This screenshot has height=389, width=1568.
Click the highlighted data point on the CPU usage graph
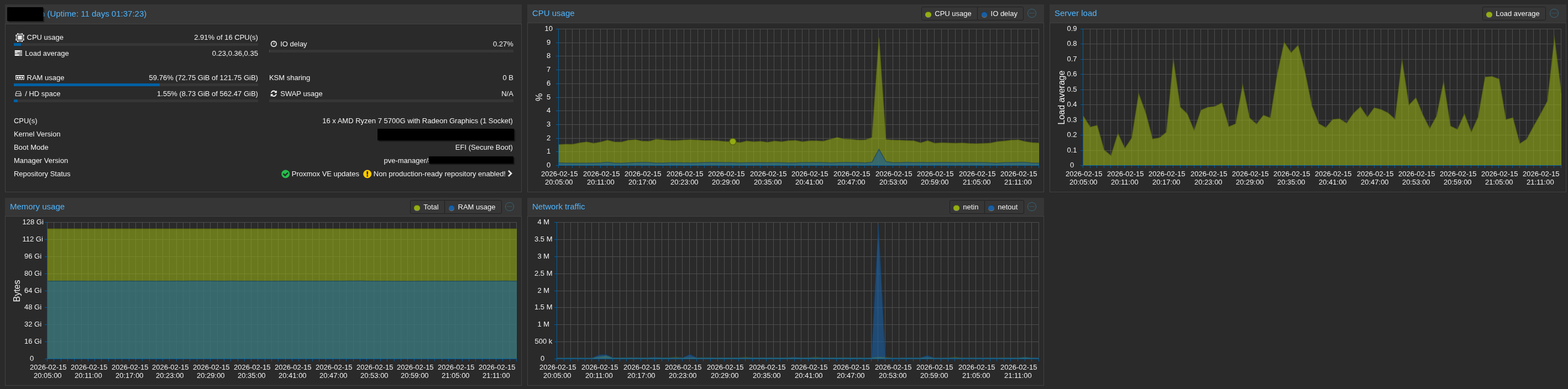(732, 141)
